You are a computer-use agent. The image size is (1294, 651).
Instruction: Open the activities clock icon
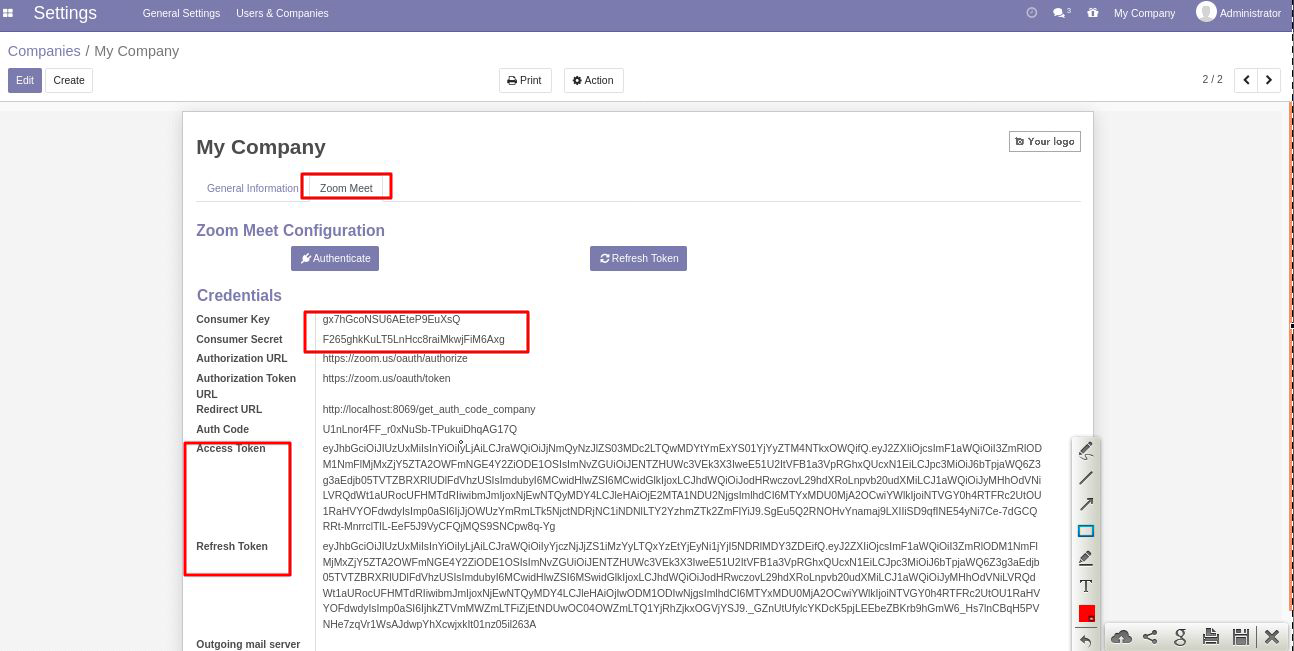[x=1032, y=13]
